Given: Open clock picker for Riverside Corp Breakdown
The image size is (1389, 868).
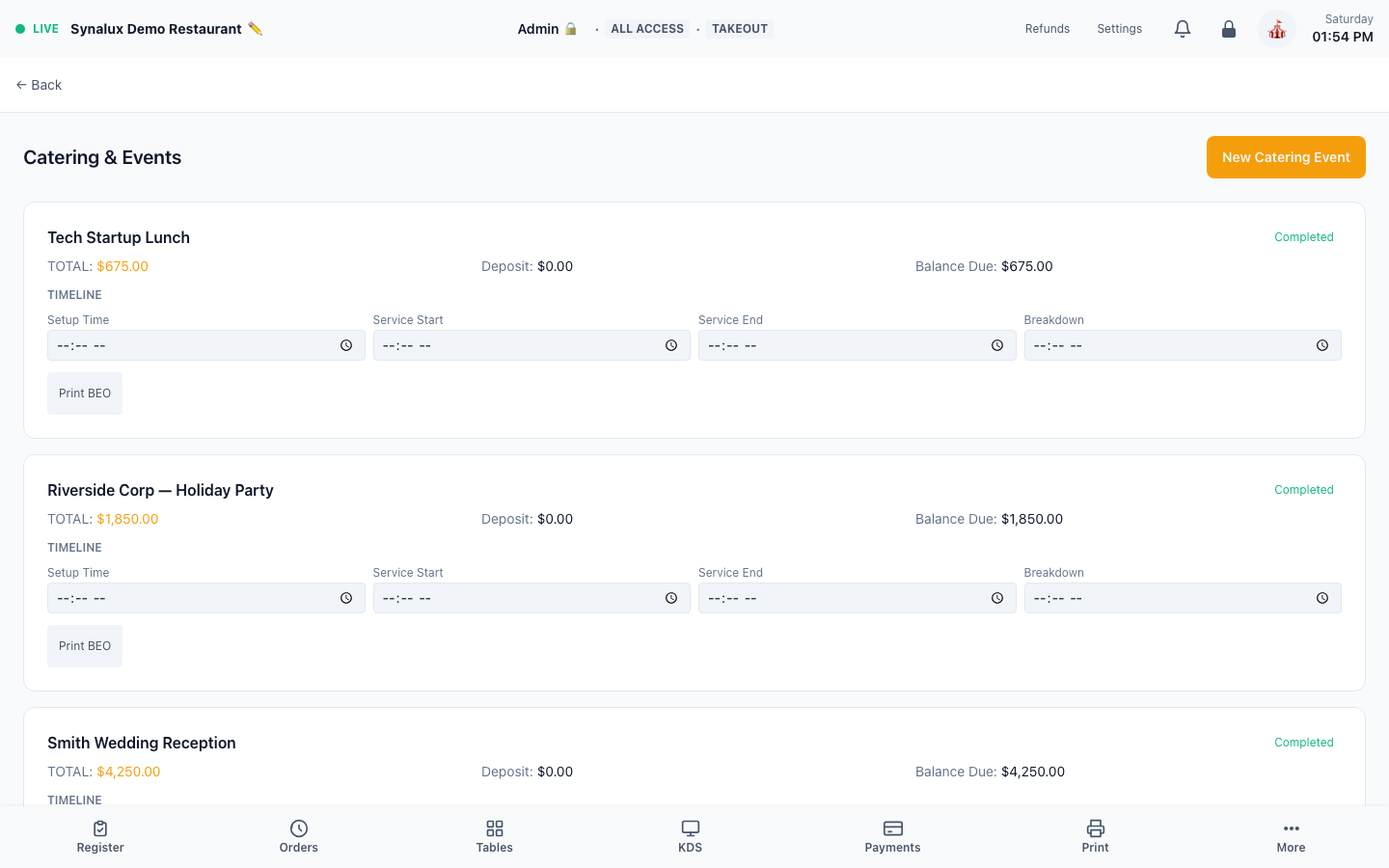Looking at the screenshot, I should point(1322,598).
